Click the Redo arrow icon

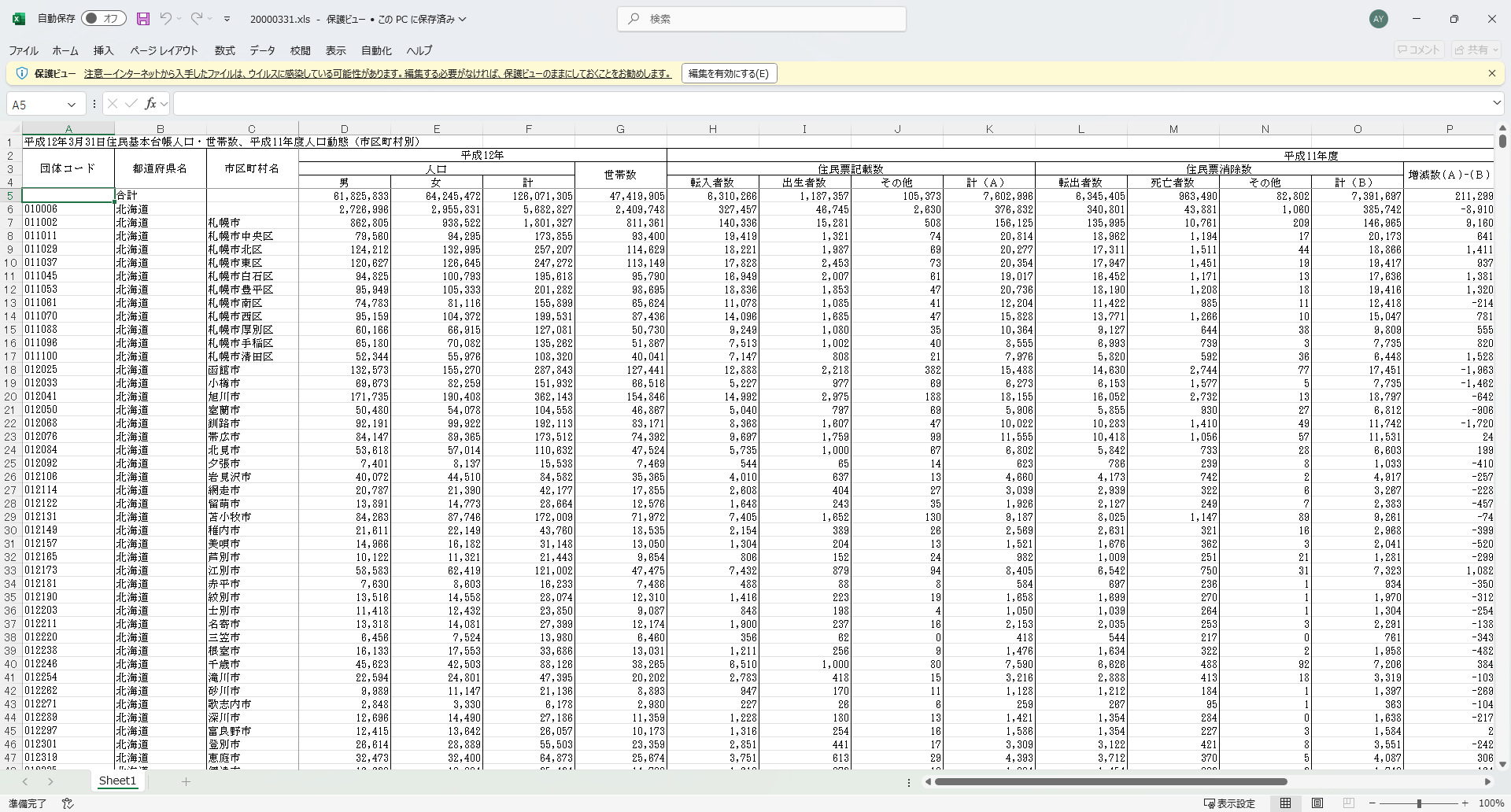tap(196, 19)
